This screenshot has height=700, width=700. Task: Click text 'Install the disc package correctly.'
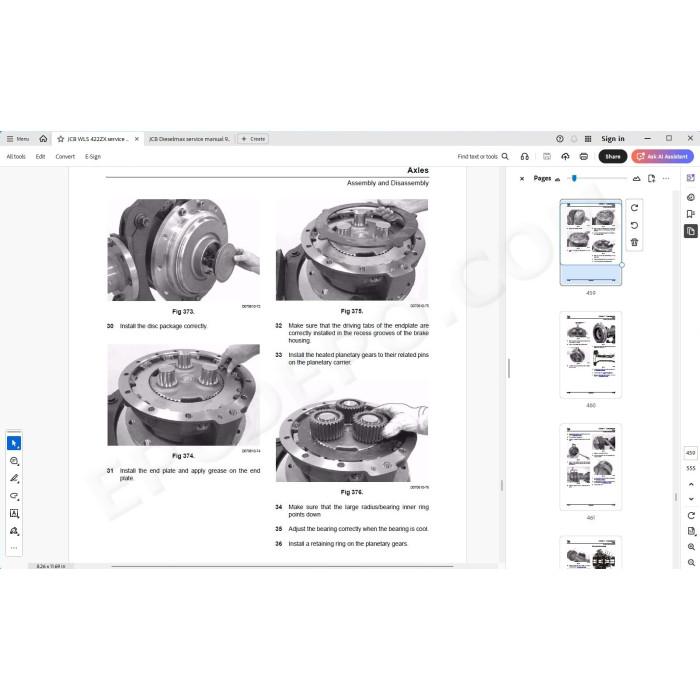coord(163,326)
